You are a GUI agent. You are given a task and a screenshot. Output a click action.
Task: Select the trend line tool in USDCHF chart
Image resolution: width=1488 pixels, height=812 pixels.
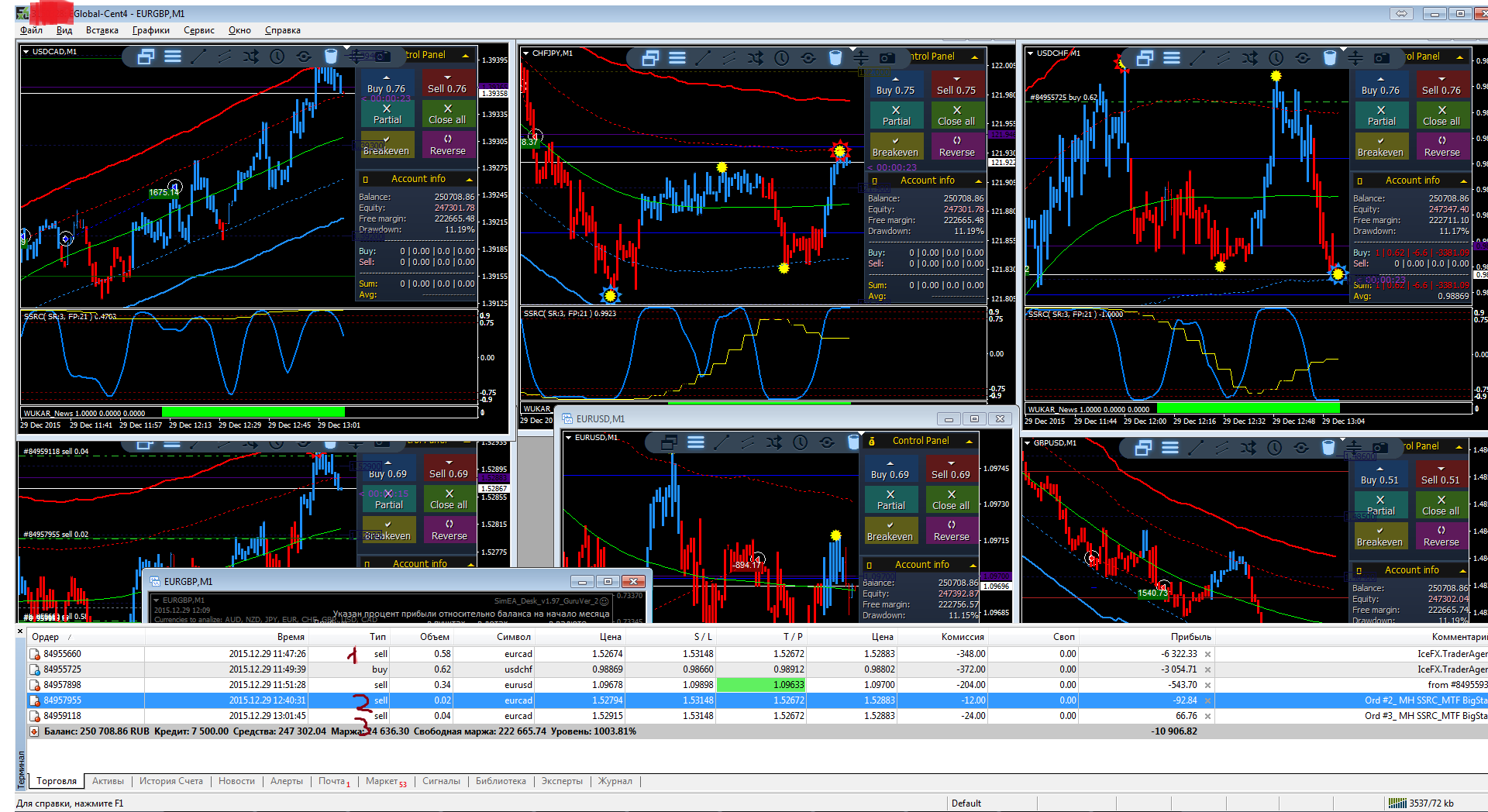pyautogui.click(x=1197, y=58)
